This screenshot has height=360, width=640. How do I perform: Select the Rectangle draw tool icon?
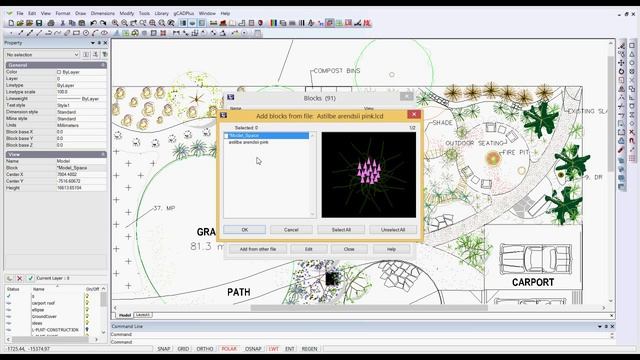(76, 33)
